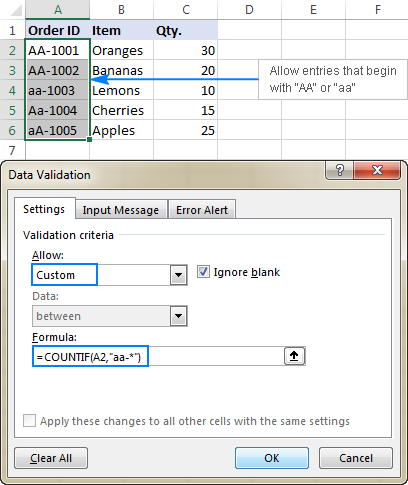Select column C header
The image size is (408, 485).
pyautogui.click(x=186, y=10)
